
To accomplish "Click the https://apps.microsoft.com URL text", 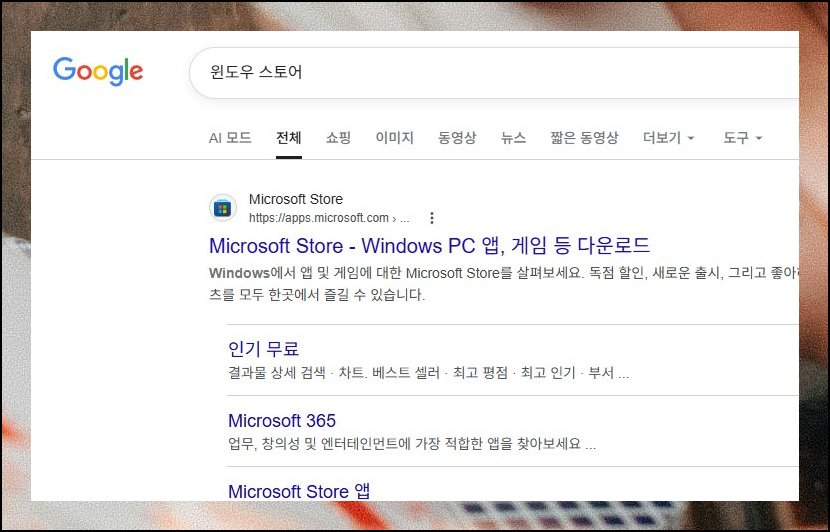I will [329, 218].
